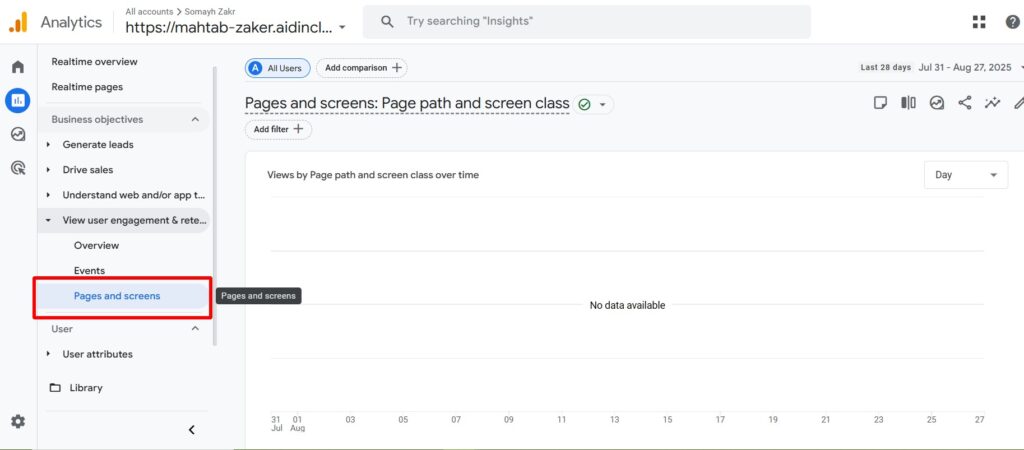Viewport: 1024px width, 450px height.
Task: Open the Advertising icon in left rail
Action: pos(17,168)
